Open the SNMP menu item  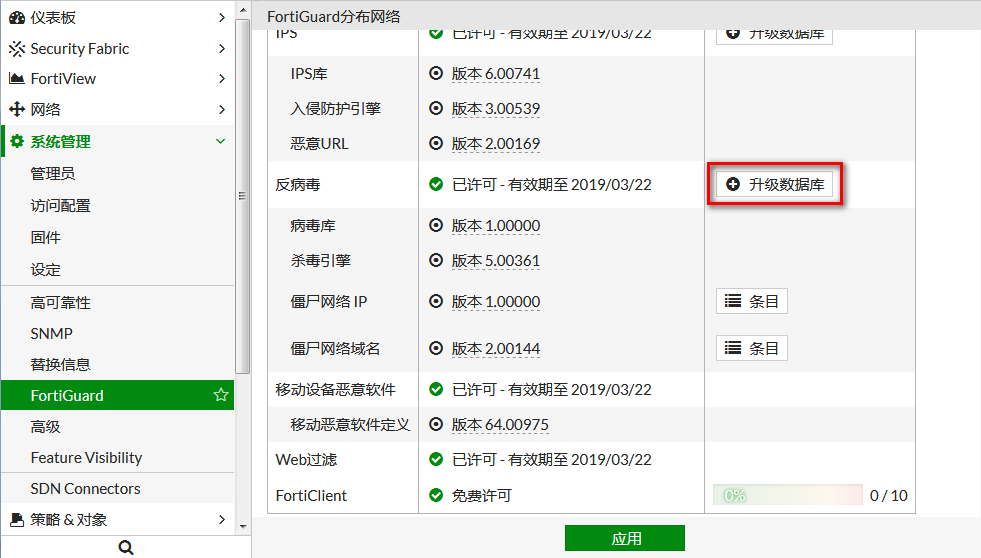[x=52, y=334]
